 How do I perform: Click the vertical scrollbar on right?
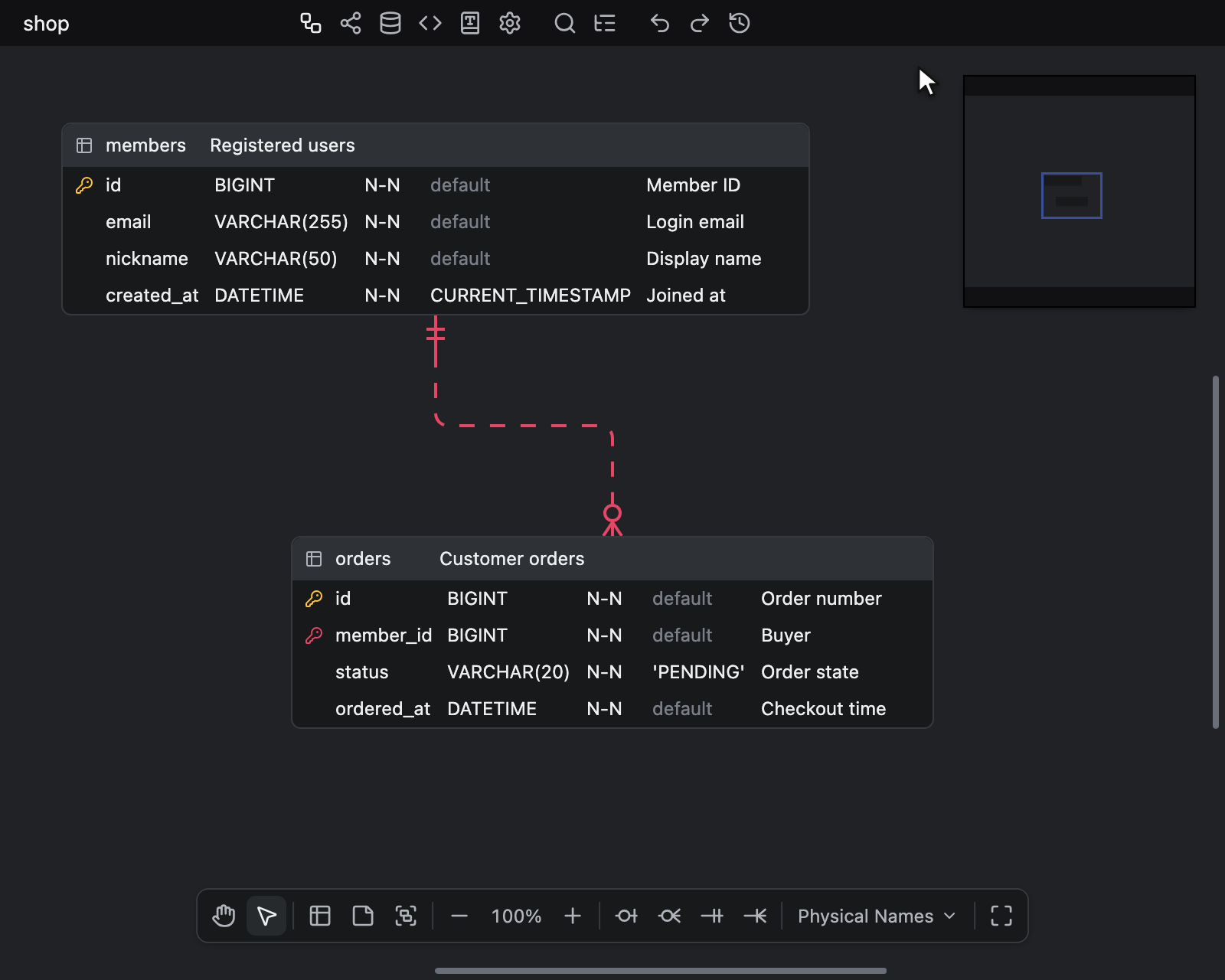coord(1216,551)
